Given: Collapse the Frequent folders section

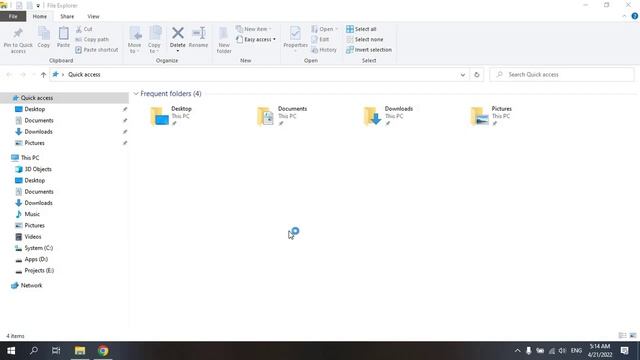Looking at the screenshot, I should click(x=136, y=93).
